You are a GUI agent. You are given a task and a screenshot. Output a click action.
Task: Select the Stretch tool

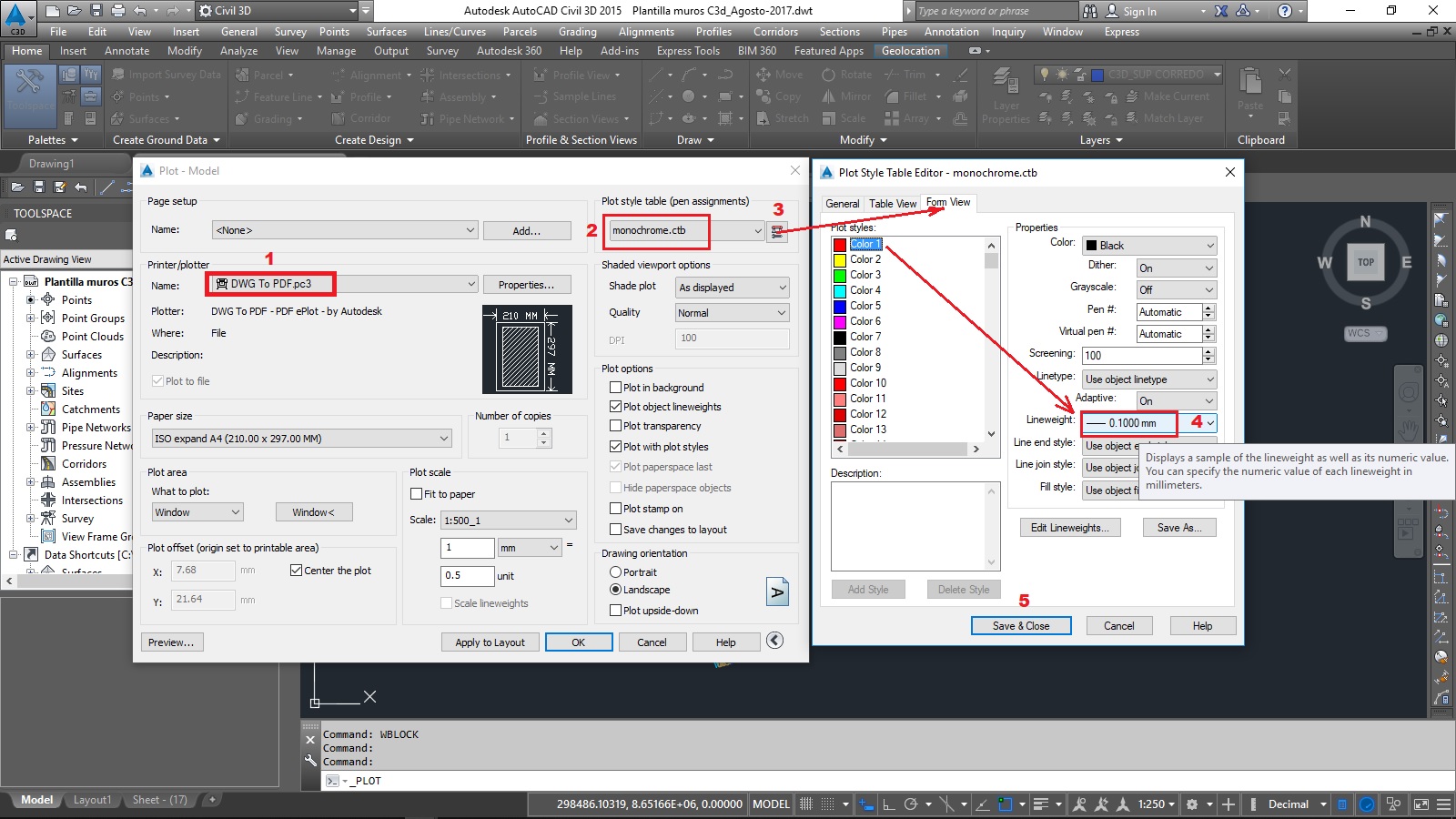[x=781, y=118]
